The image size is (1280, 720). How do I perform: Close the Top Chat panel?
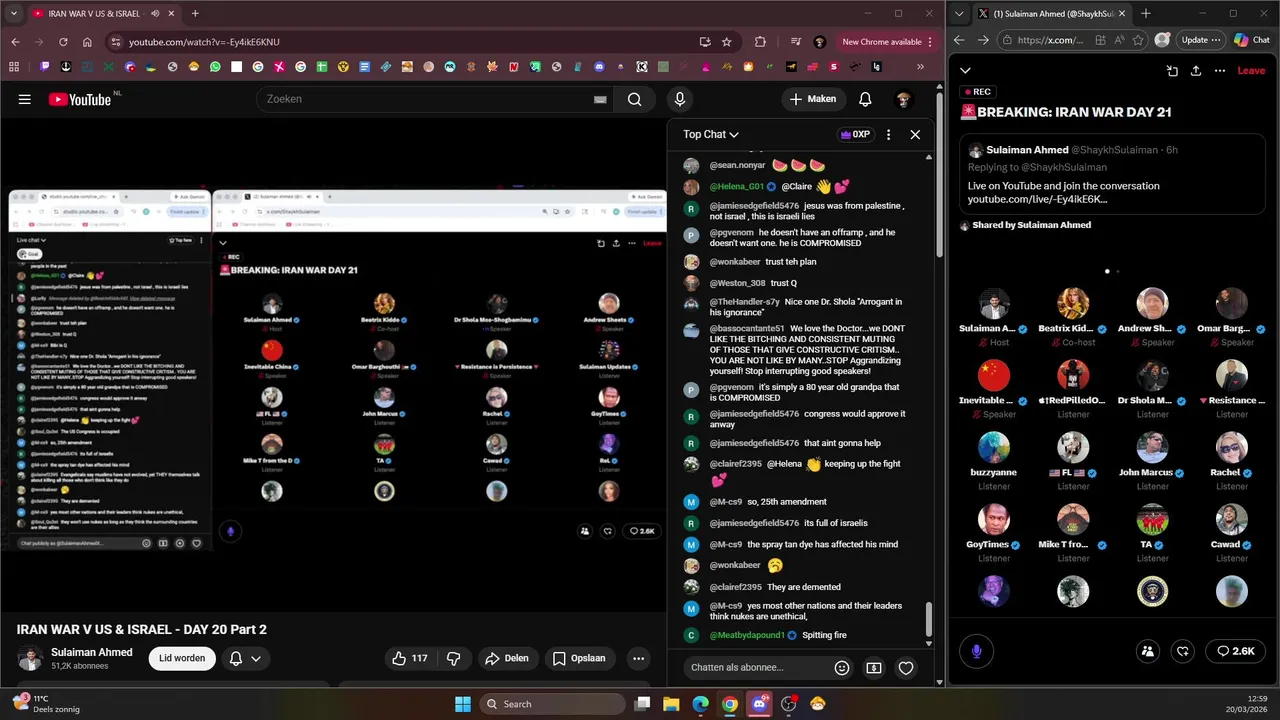915,134
